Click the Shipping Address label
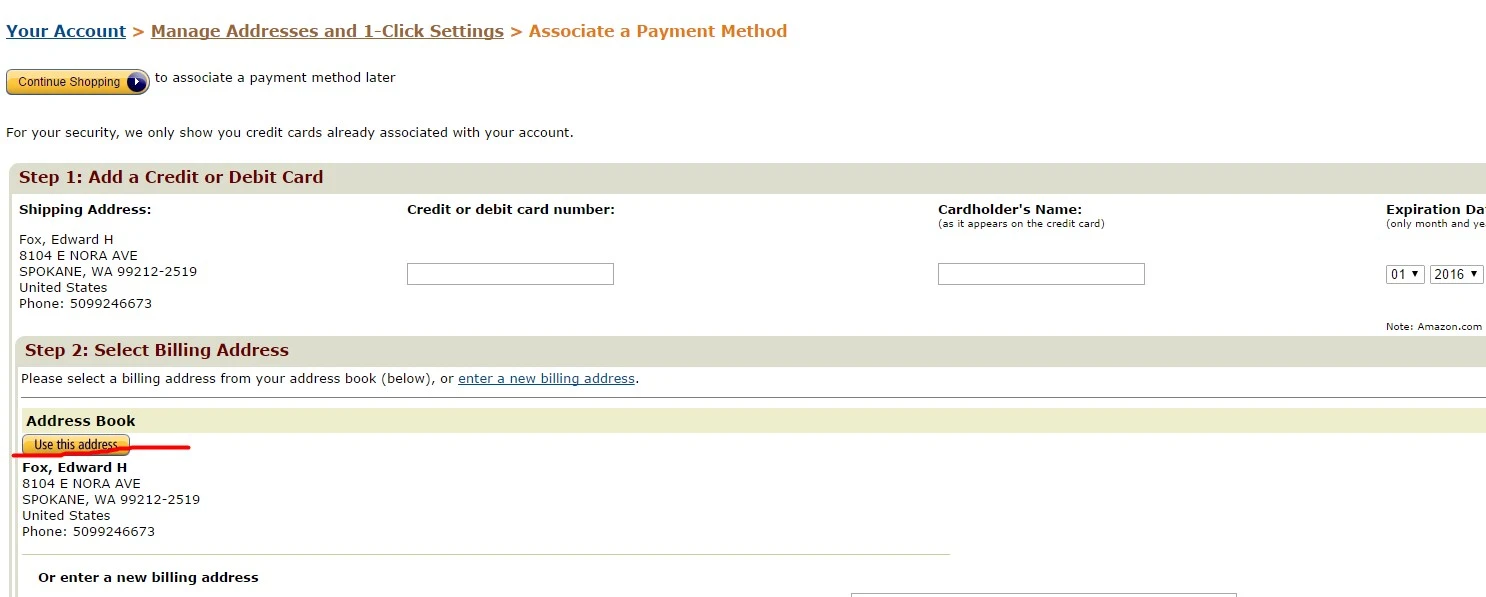The width and height of the screenshot is (1486, 597). pyautogui.click(x=85, y=210)
